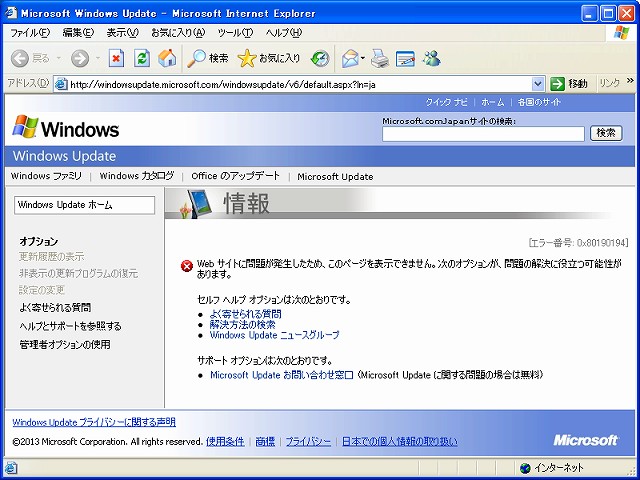Image resolution: width=640 pixels, height=480 pixels.
Task: Click the red error icon beside the message
Action: click(x=187, y=266)
